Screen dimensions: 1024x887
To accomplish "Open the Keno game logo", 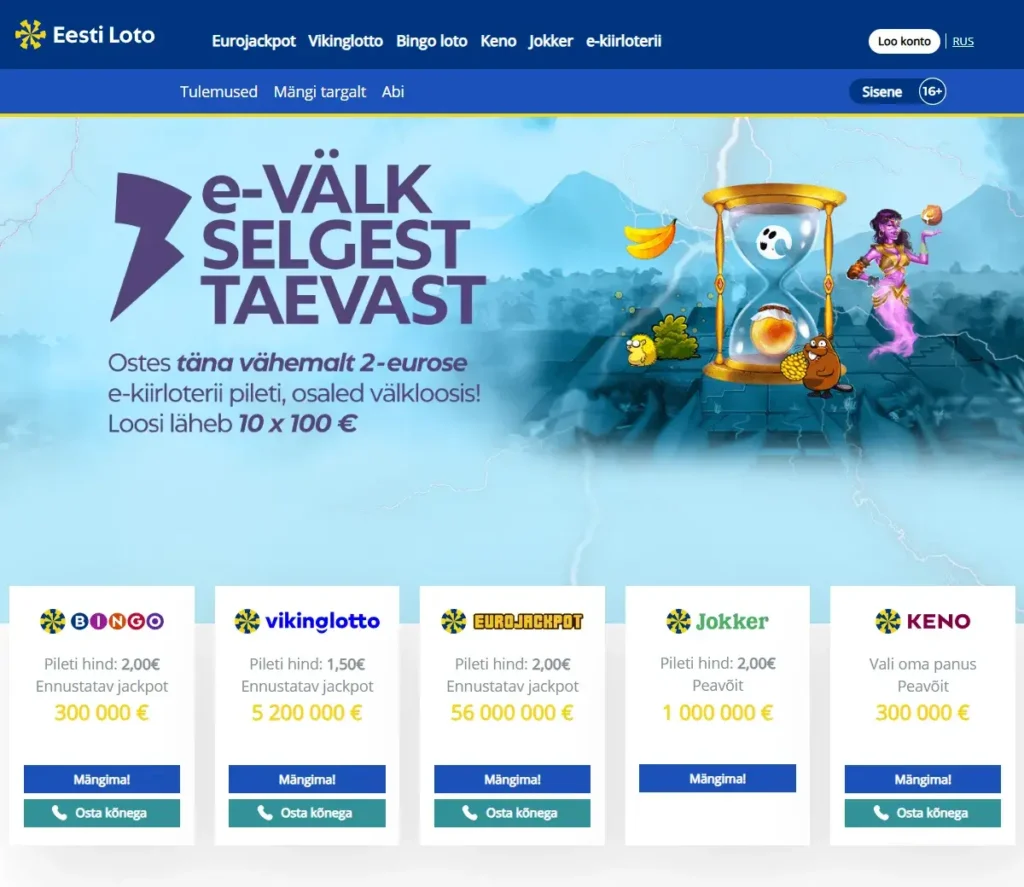I will pyautogui.click(x=922, y=621).
